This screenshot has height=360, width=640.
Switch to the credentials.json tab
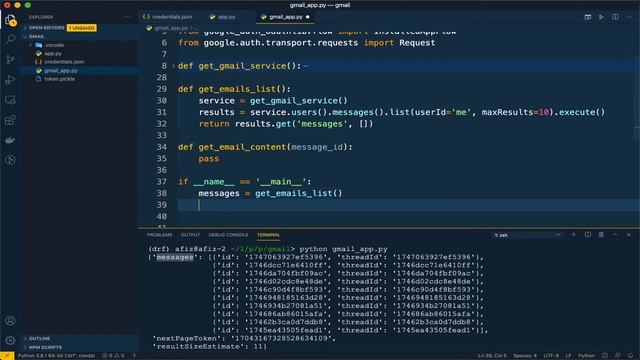[x=167, y=17]
